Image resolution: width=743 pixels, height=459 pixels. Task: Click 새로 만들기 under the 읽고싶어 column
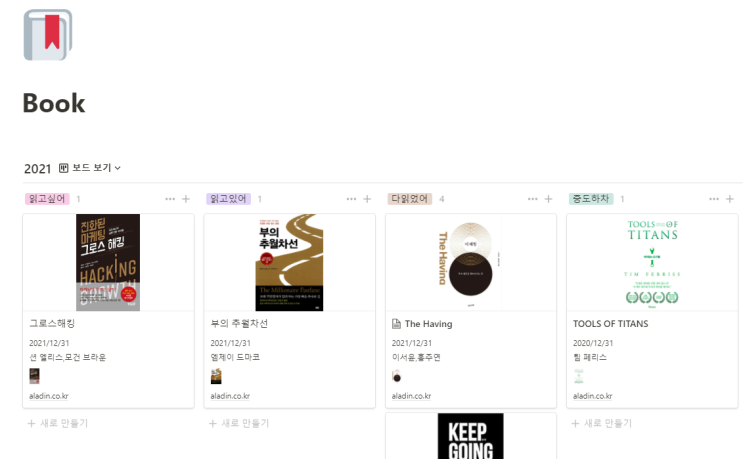(58, 423)
